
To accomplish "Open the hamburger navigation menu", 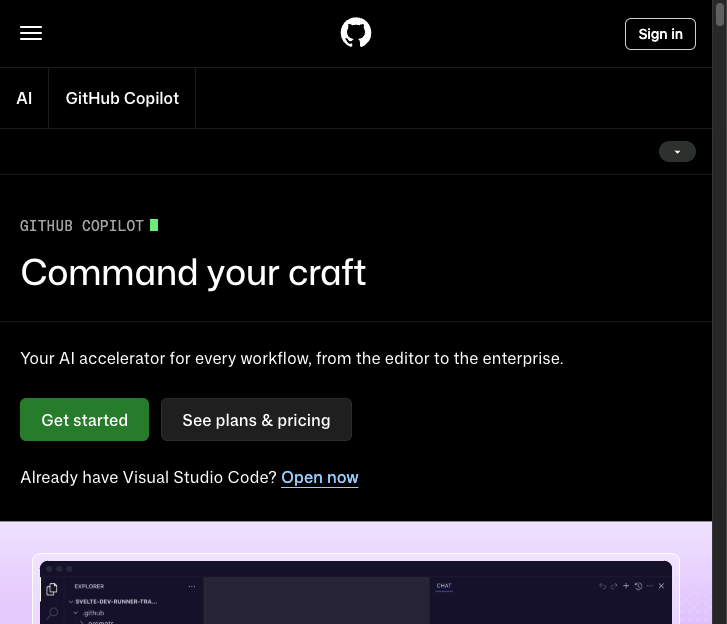I will [x=31, y=33].
